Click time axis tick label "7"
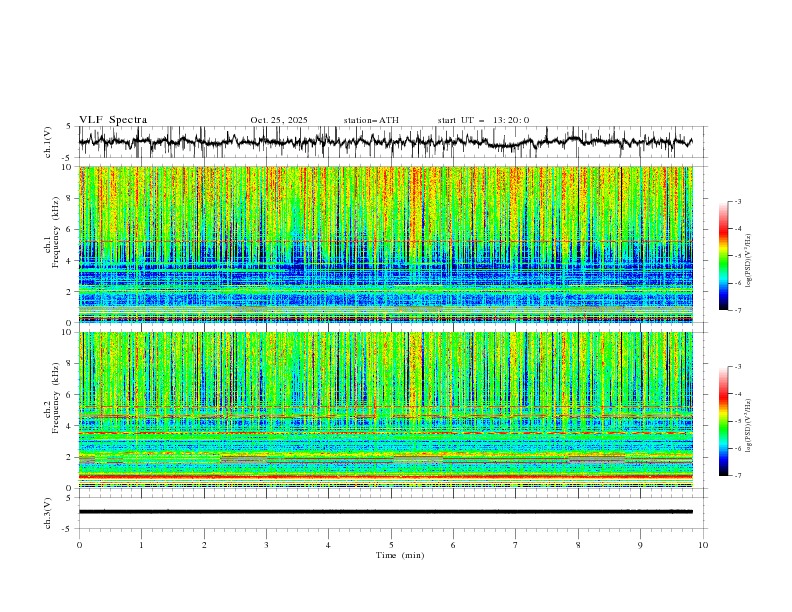Viewport: 792px width, 612px height. coord(515,545)
